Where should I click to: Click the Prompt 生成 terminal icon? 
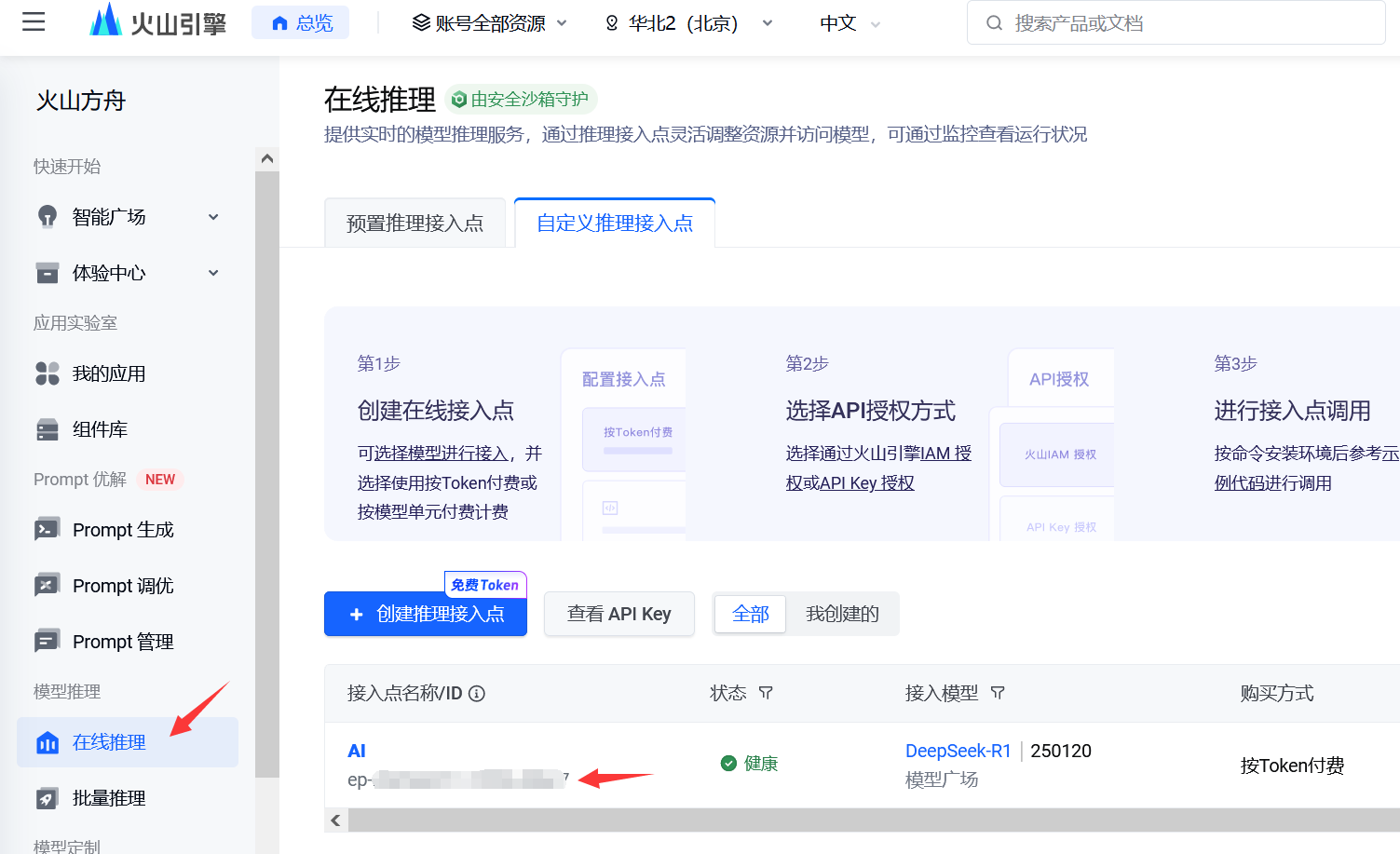(x=48, y=530)
